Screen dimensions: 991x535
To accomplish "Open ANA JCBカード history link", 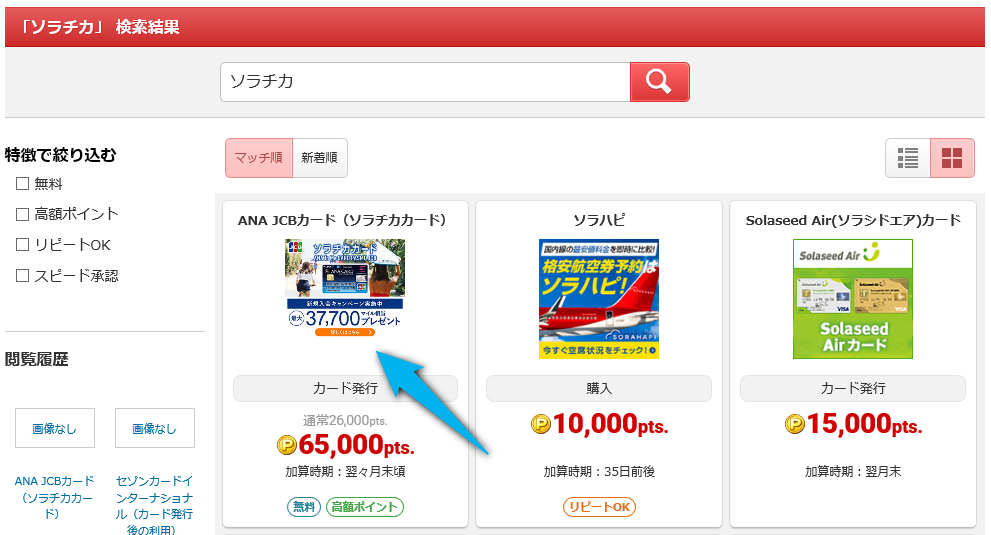I will pos(54,497).
